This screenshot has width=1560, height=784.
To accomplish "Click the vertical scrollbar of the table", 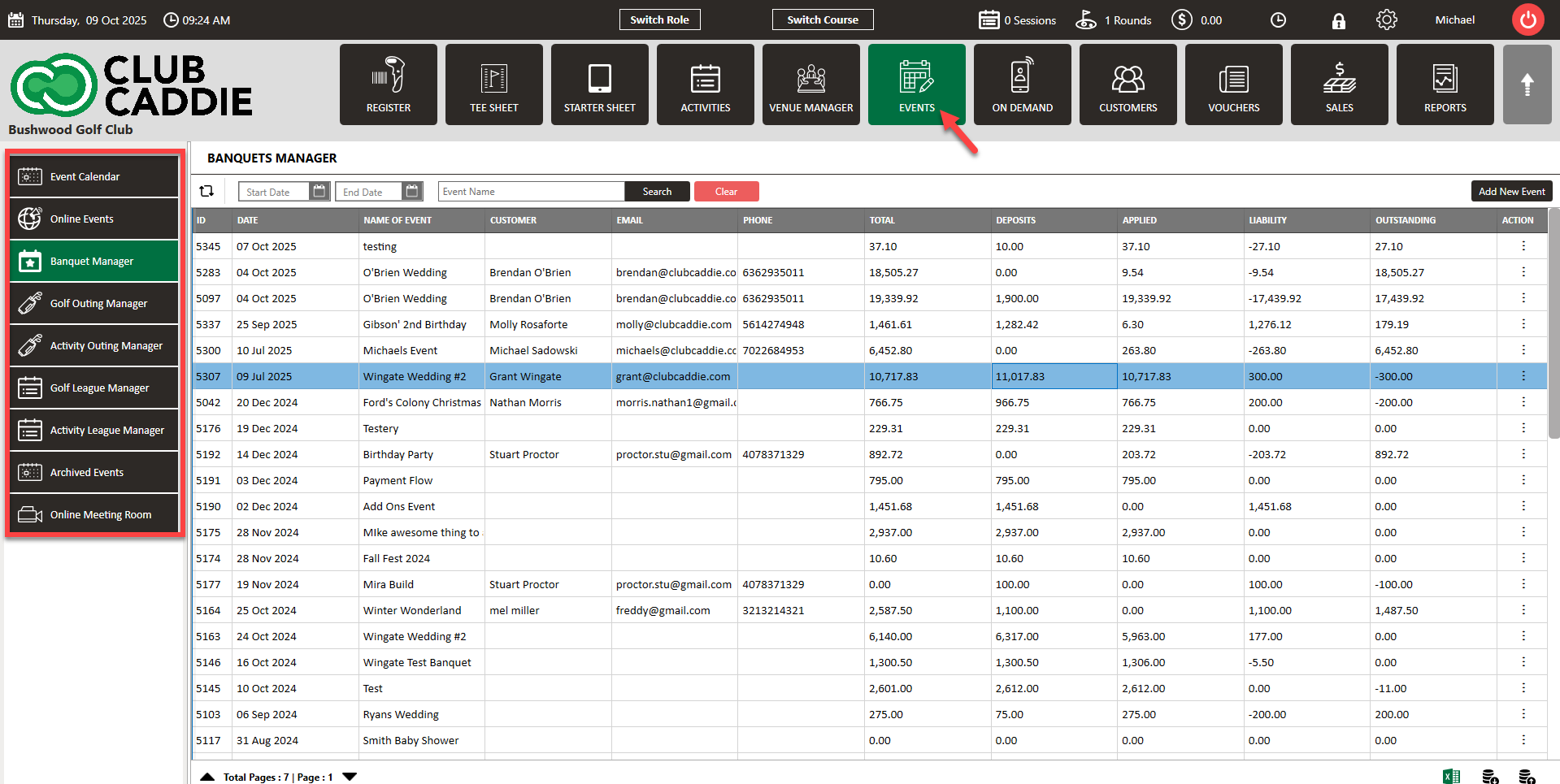I will (x=1553, y=325).
